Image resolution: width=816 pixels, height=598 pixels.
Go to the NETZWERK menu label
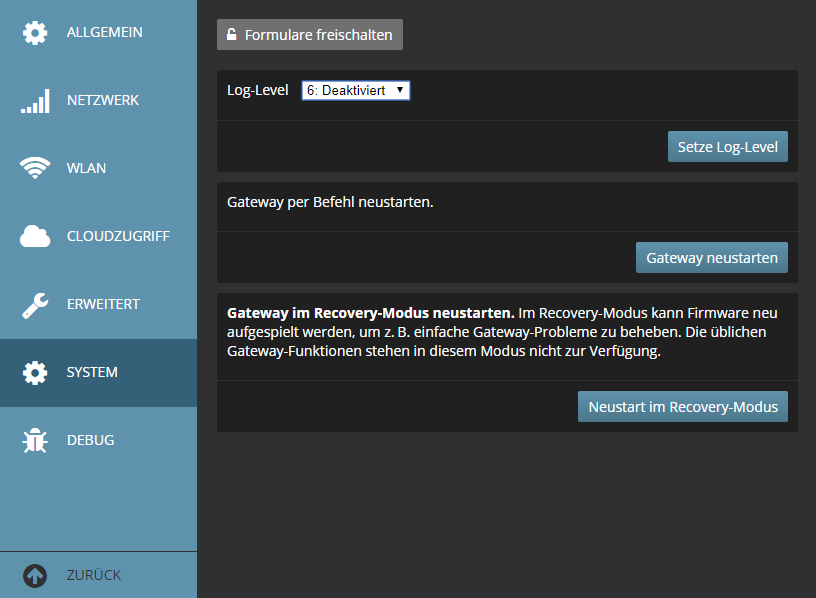tap(102, 101)
